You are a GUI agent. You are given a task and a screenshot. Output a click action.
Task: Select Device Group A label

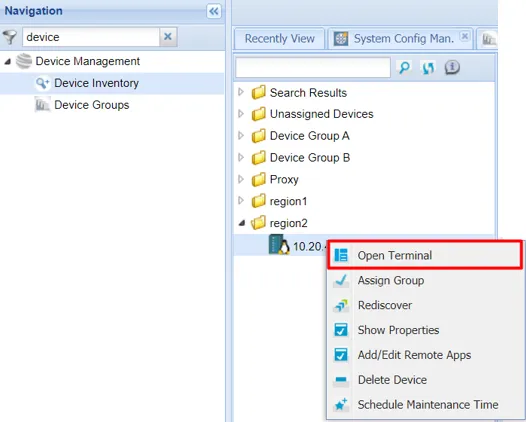[310, 136]
